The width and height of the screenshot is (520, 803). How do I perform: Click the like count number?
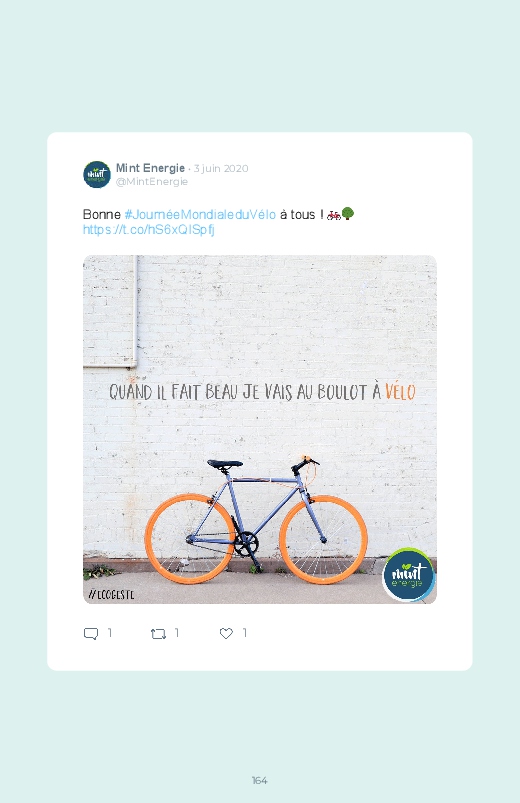244,633
